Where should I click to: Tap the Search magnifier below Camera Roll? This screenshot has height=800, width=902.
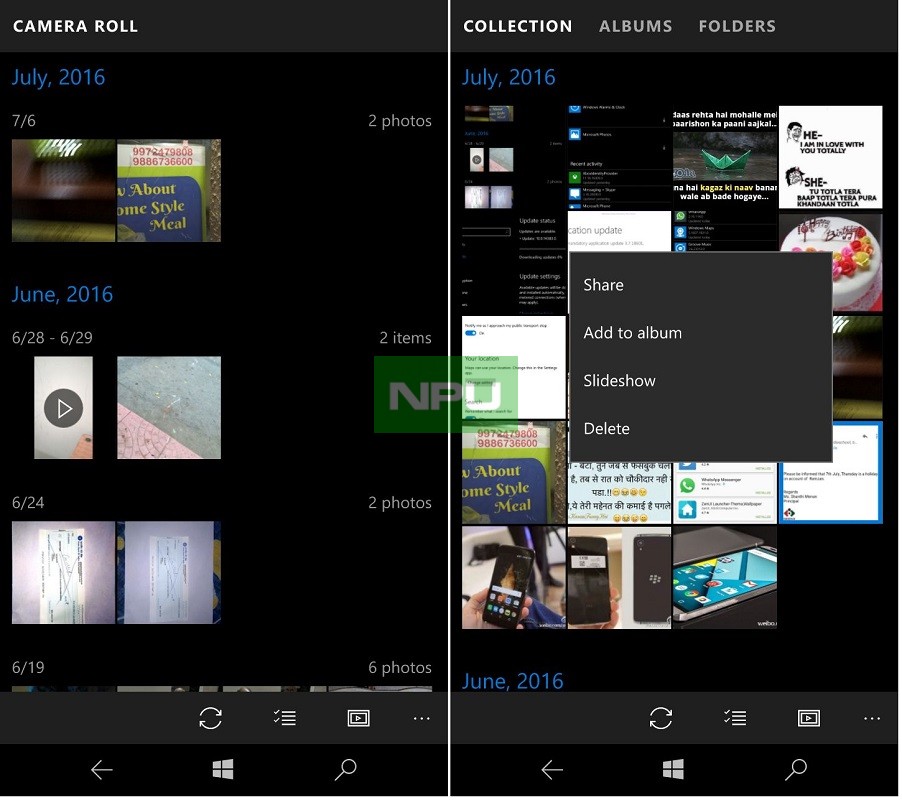coord(346,772)
